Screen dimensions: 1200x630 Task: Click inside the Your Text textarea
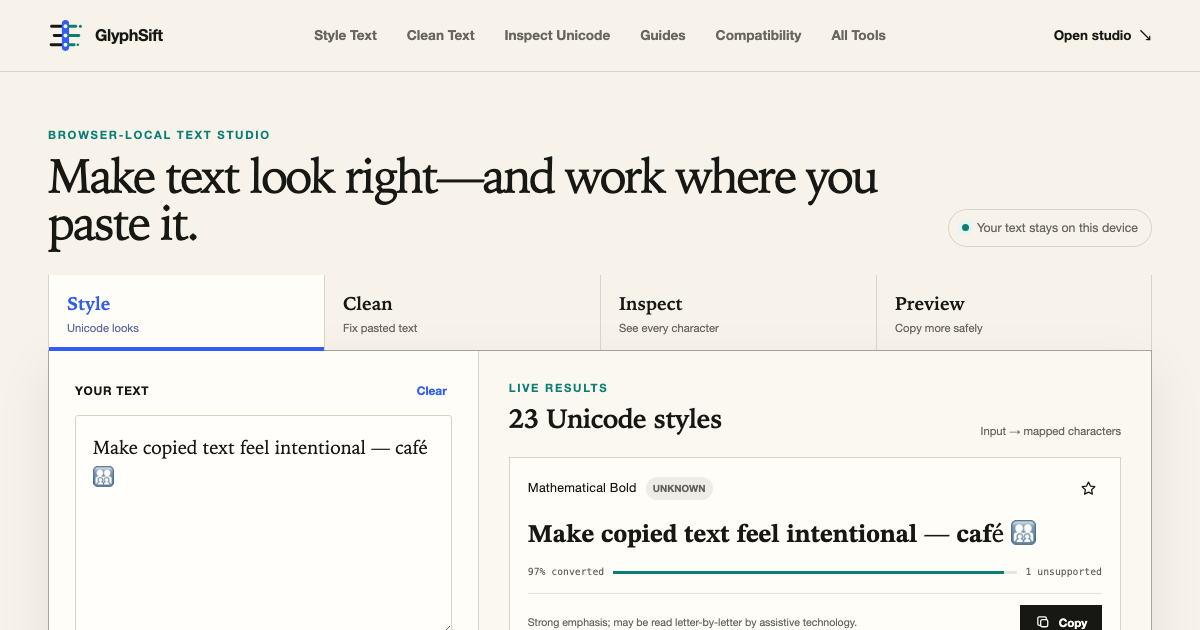click(x=263, y=523)
